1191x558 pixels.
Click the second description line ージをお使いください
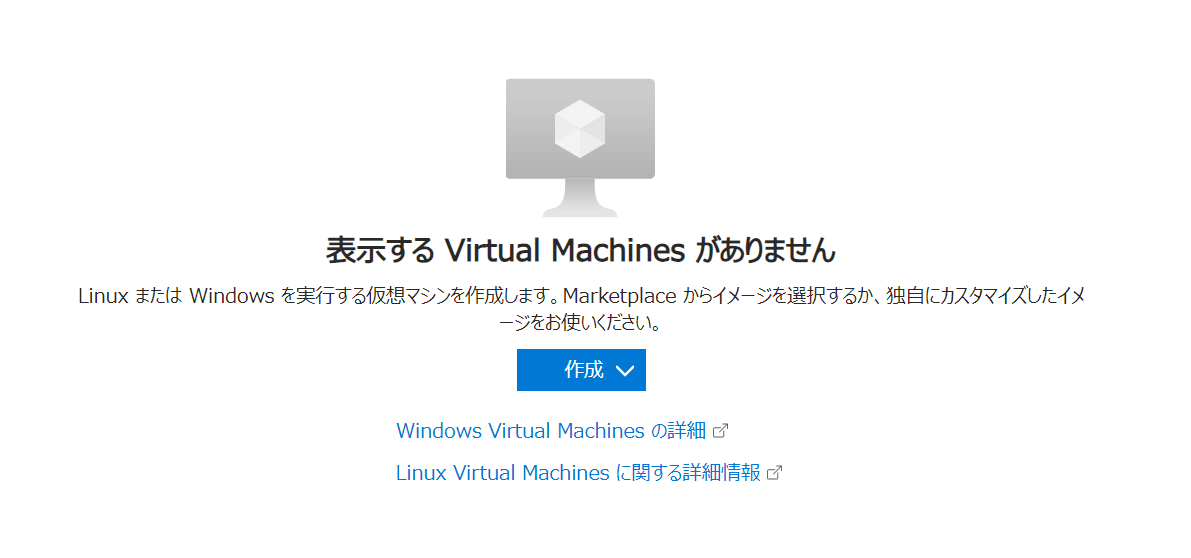pyautogui.click(x=580, y=323)
